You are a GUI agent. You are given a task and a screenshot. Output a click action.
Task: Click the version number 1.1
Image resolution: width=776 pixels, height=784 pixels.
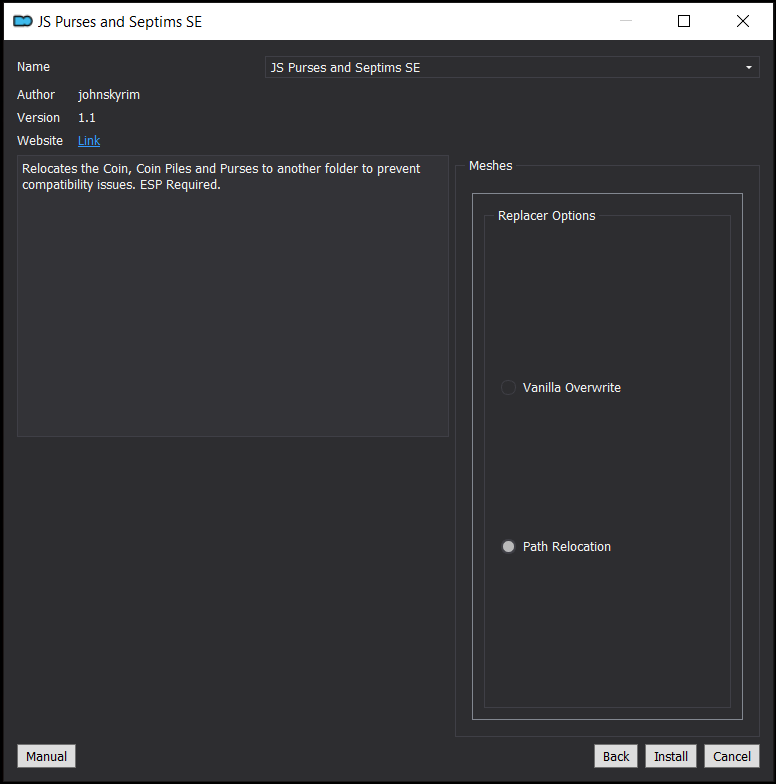pyautogui.click(x=86, y=118)
